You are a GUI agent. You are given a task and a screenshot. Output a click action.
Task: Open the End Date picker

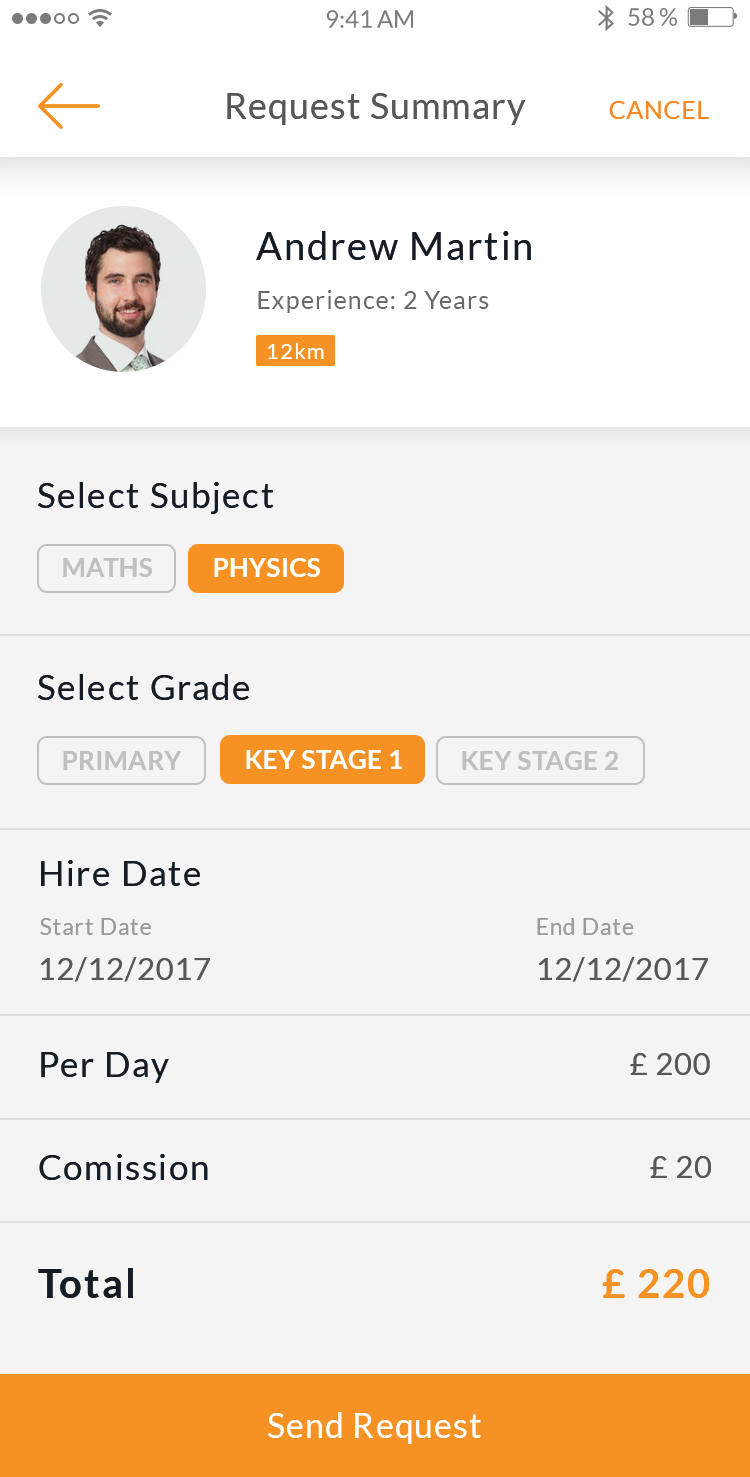[x=622, y=968]
